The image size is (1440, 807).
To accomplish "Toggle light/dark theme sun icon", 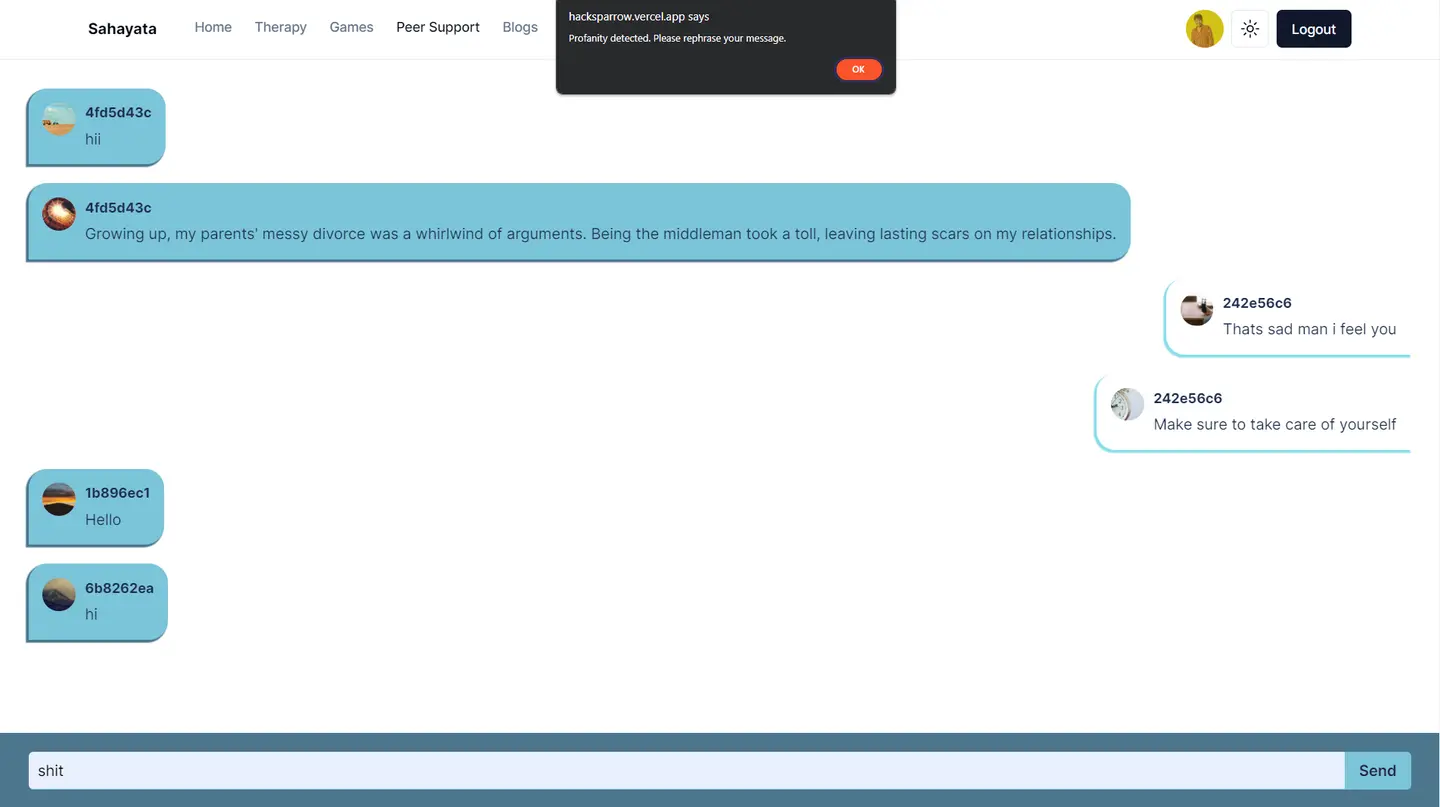I will click(1250, 29).
